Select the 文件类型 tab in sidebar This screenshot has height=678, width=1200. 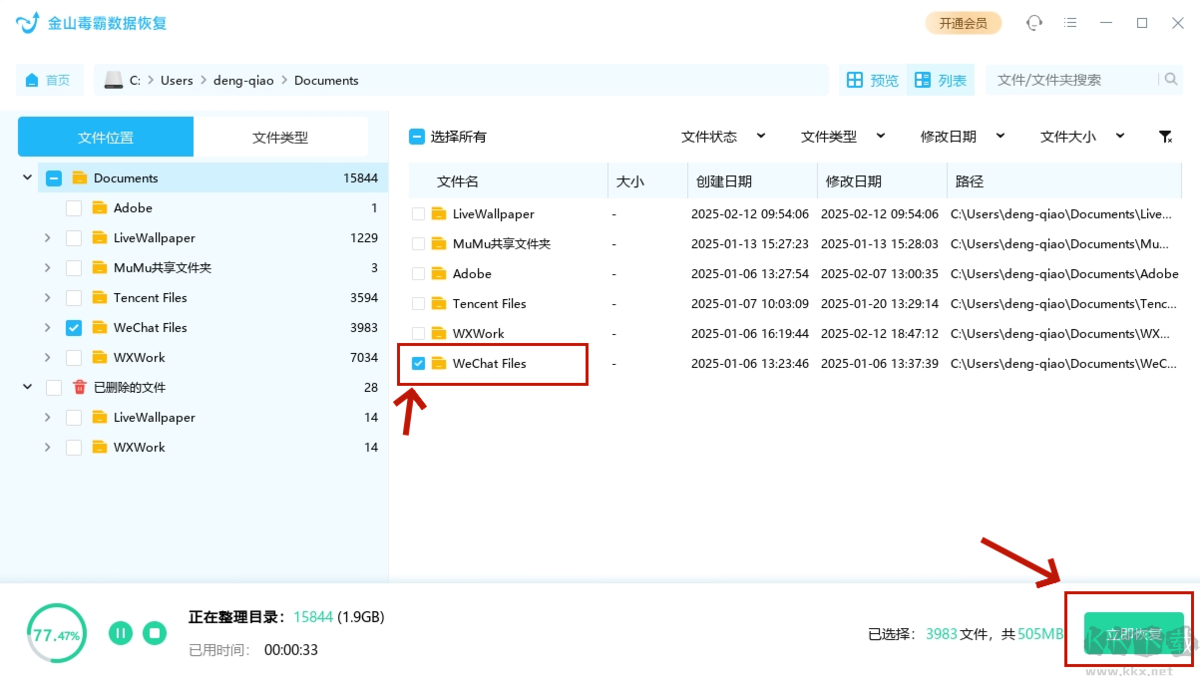[281, 137]
